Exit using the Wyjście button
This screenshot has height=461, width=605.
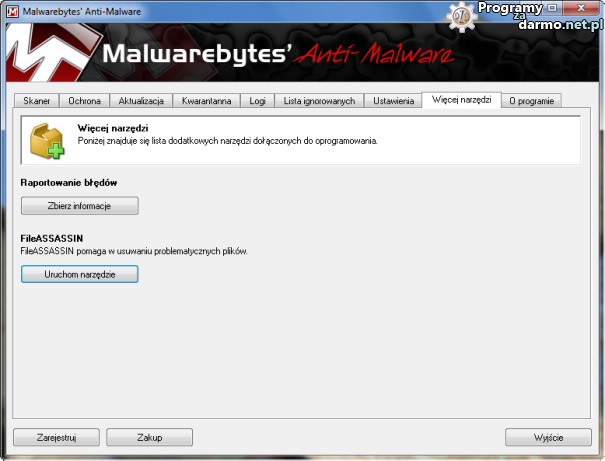(x=548, y=437)
